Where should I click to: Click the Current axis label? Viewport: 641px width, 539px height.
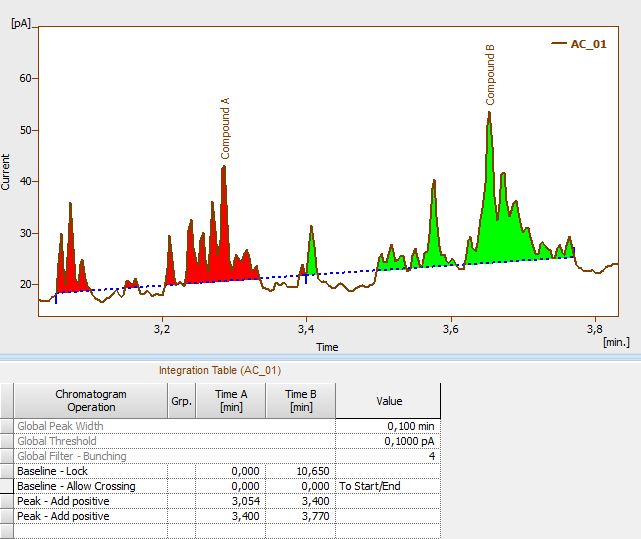tap(5, 172)
